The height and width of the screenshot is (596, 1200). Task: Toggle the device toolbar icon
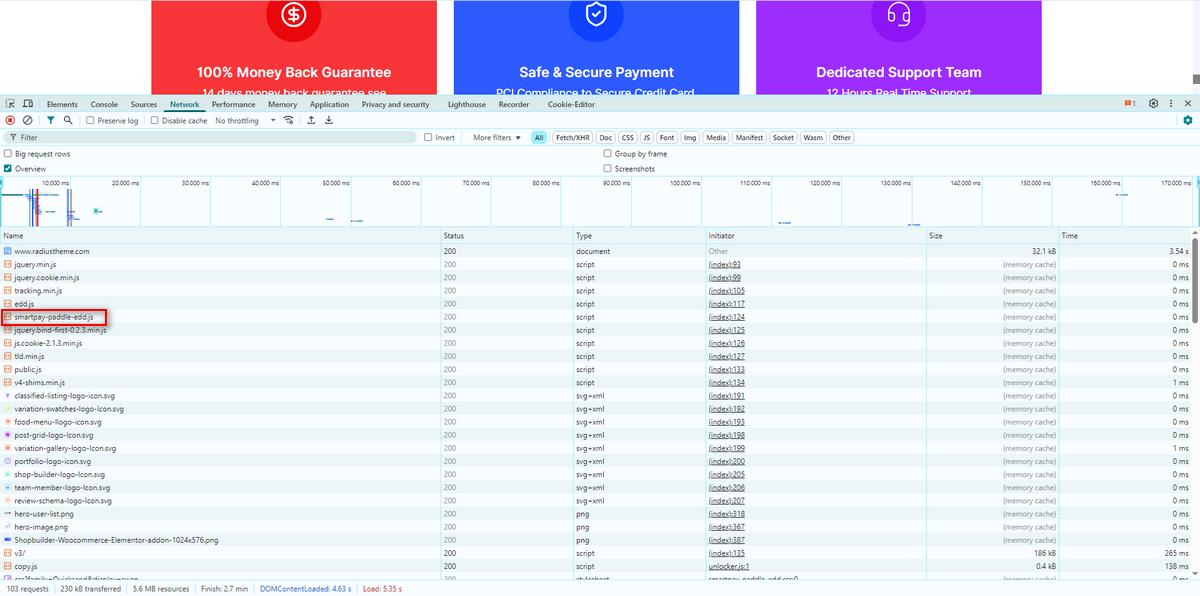28,104
